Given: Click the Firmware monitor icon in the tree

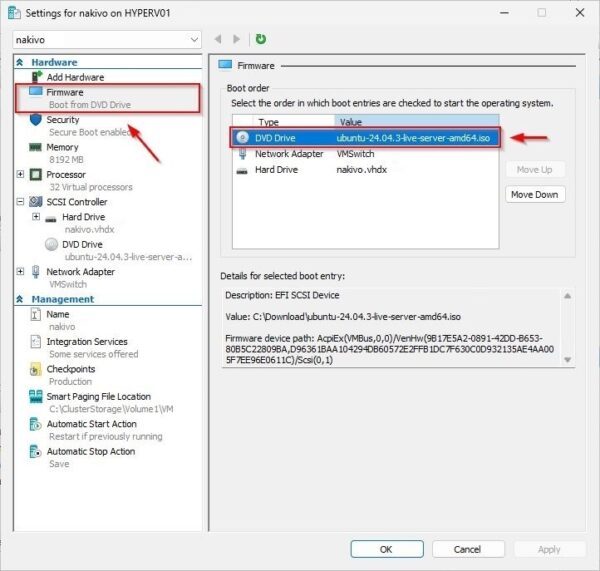Looking at the screenshot, I should coord(36,92).
